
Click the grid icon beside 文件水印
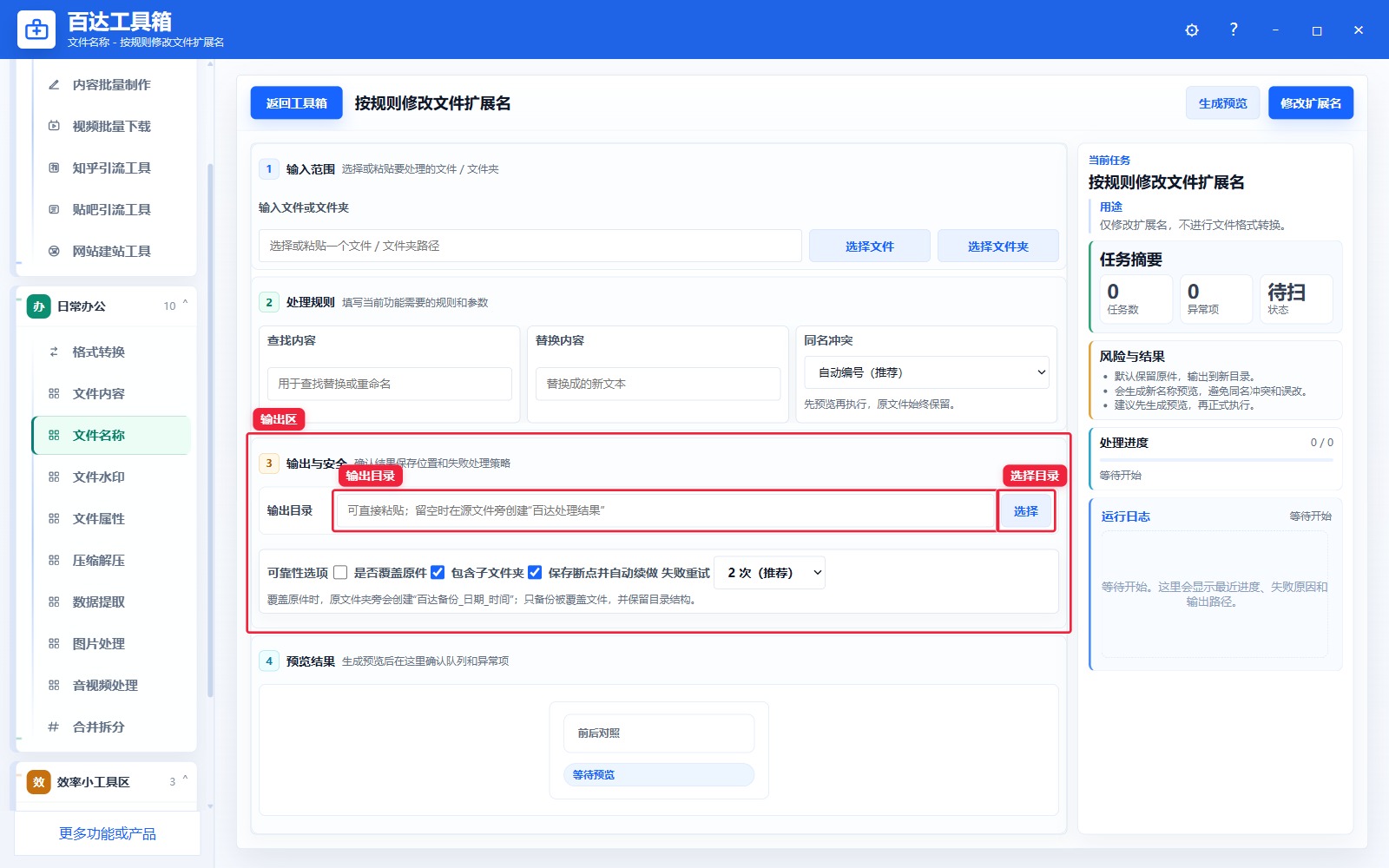click(54, 477)
